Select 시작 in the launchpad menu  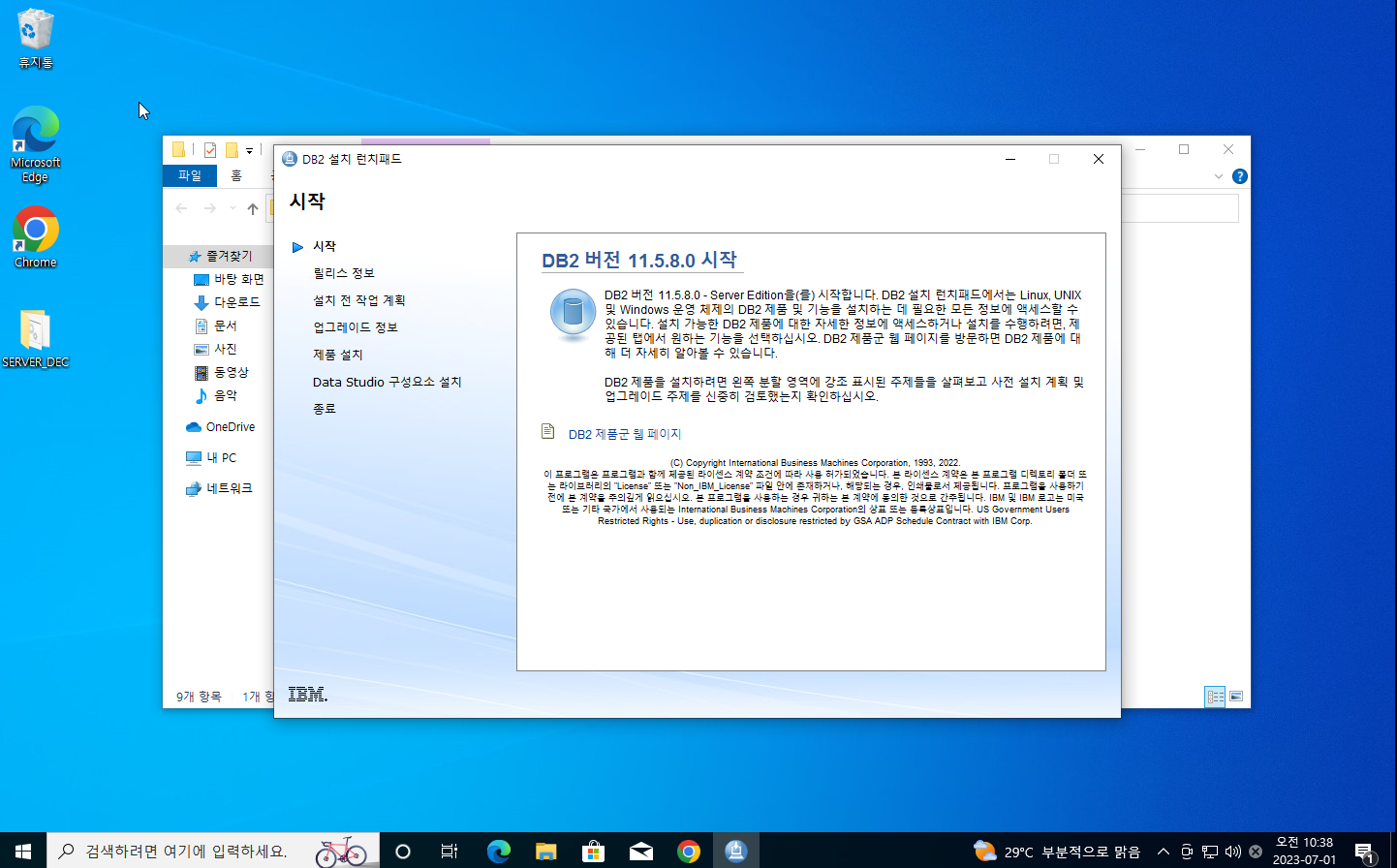(325, 246)
